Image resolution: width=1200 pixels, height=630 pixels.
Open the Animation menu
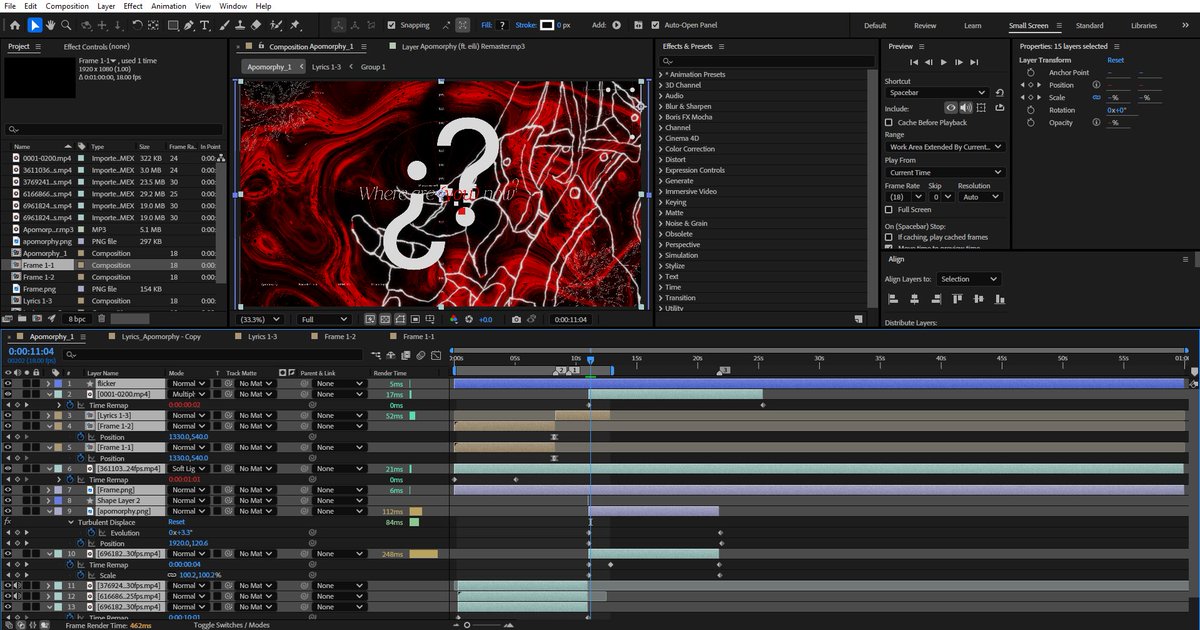pos(168,6)
